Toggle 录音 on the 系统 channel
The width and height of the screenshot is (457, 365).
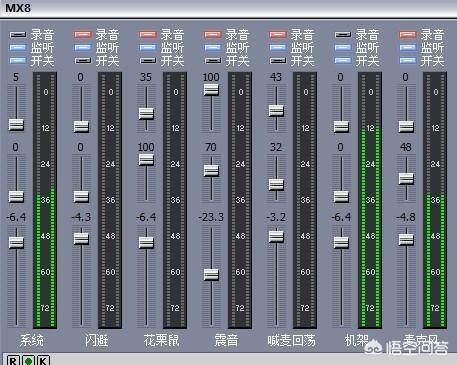18,35
